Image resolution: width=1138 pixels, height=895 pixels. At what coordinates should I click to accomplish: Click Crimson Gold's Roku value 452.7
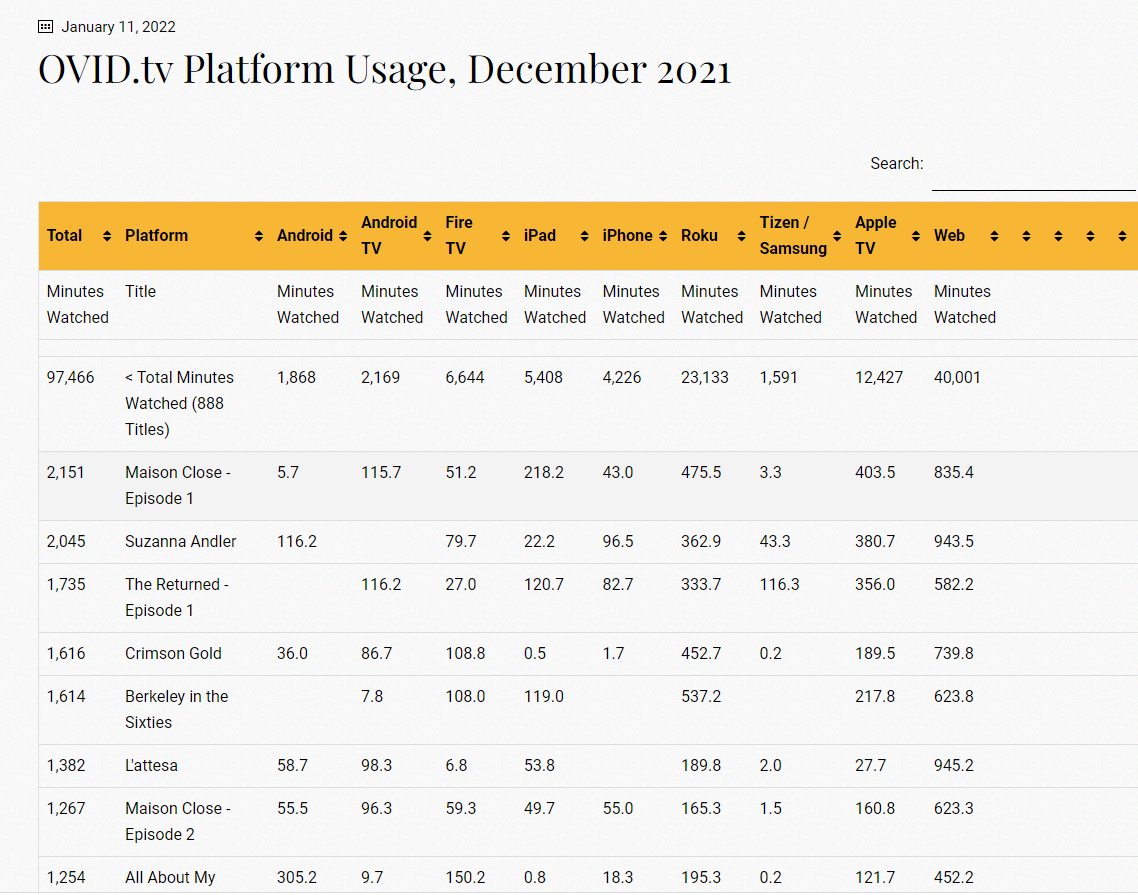(x=701, y=653)
